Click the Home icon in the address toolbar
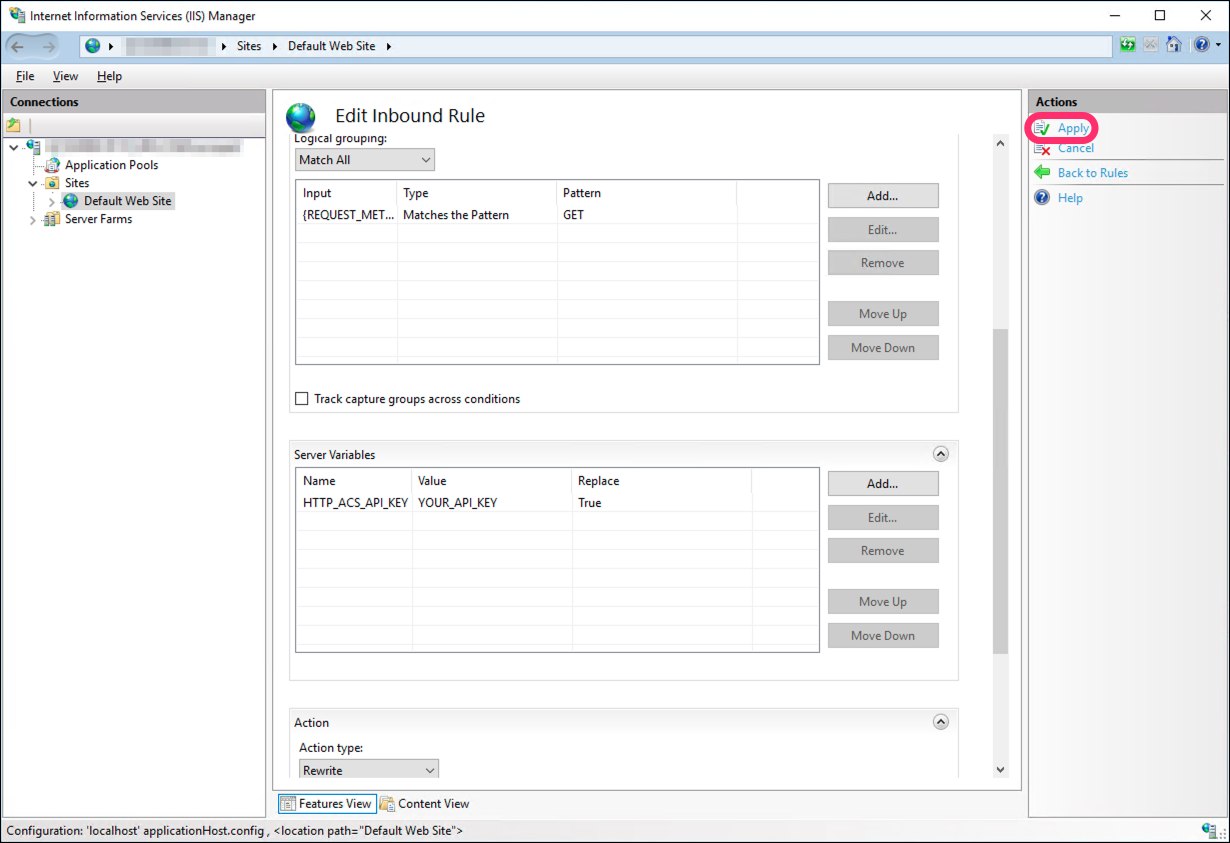 point(1174,45)
